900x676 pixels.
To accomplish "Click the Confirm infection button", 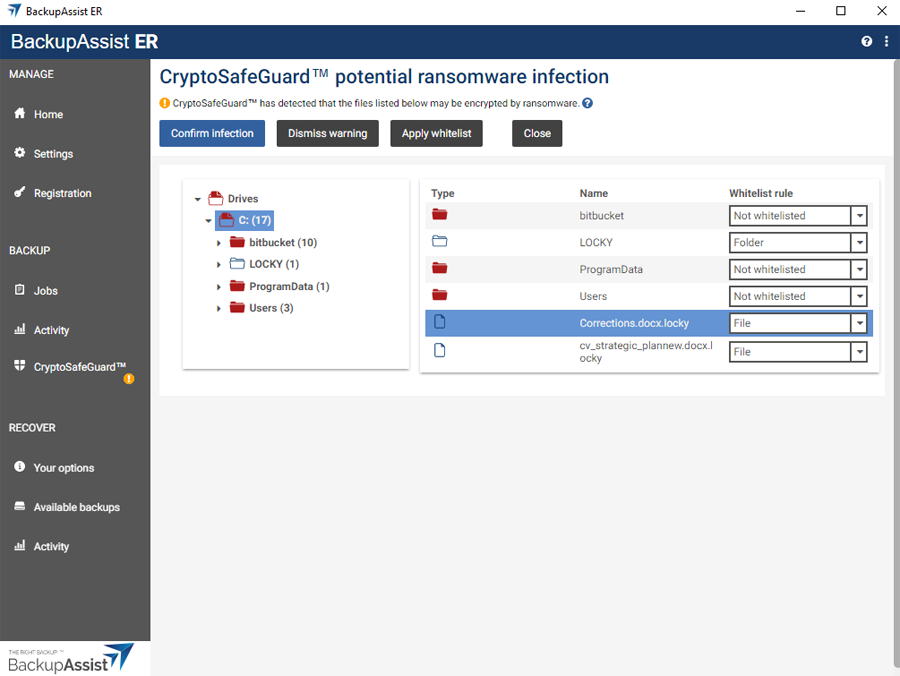I will [x=212, y=133].
